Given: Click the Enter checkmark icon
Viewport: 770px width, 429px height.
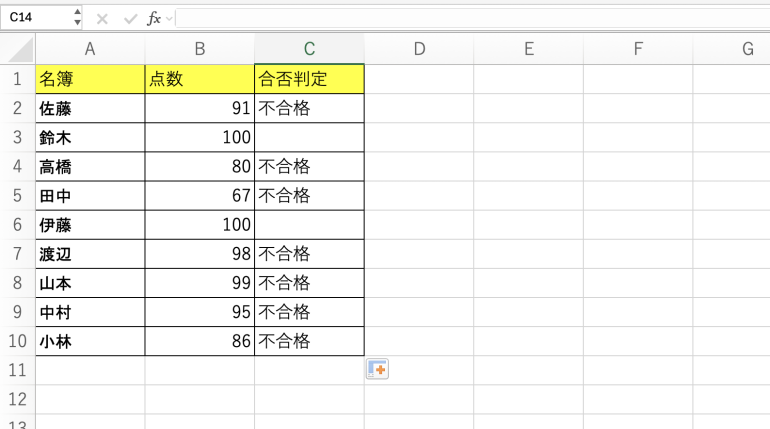Looking at the screenshot, I should click(129, 19).
